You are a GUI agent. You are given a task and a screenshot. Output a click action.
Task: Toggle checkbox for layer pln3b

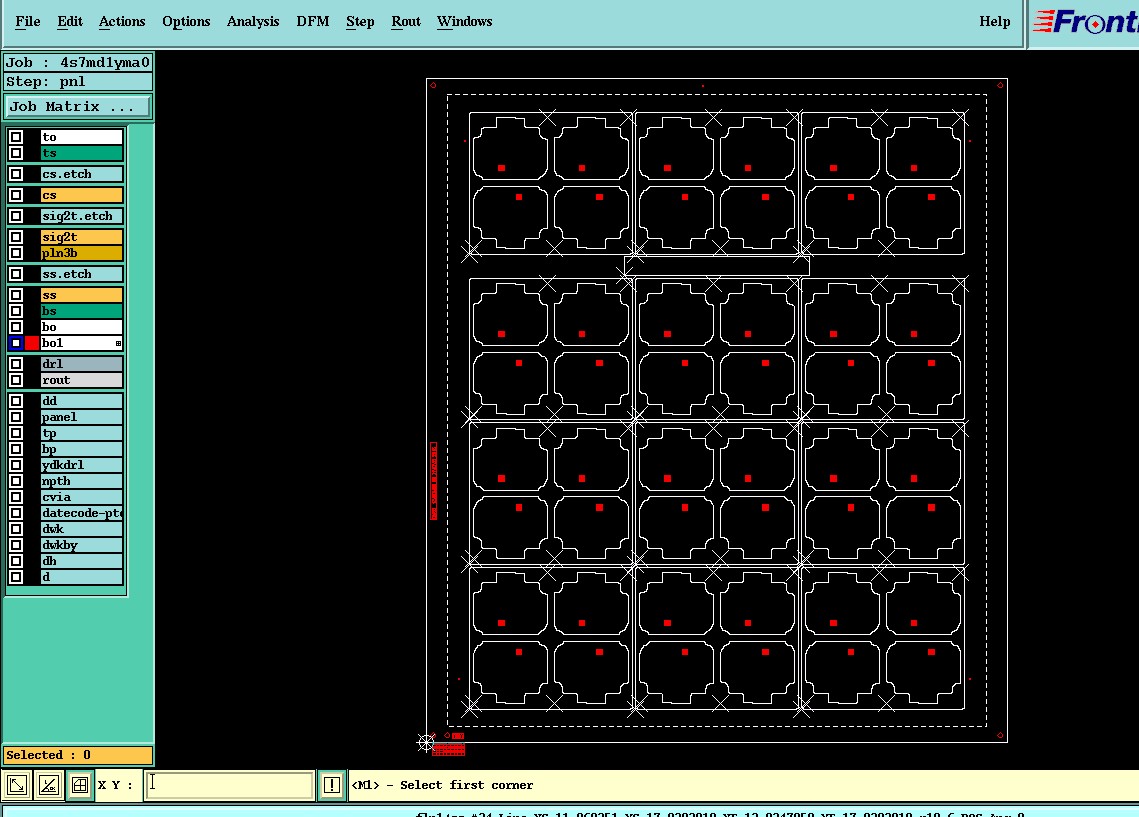(16, 253)
